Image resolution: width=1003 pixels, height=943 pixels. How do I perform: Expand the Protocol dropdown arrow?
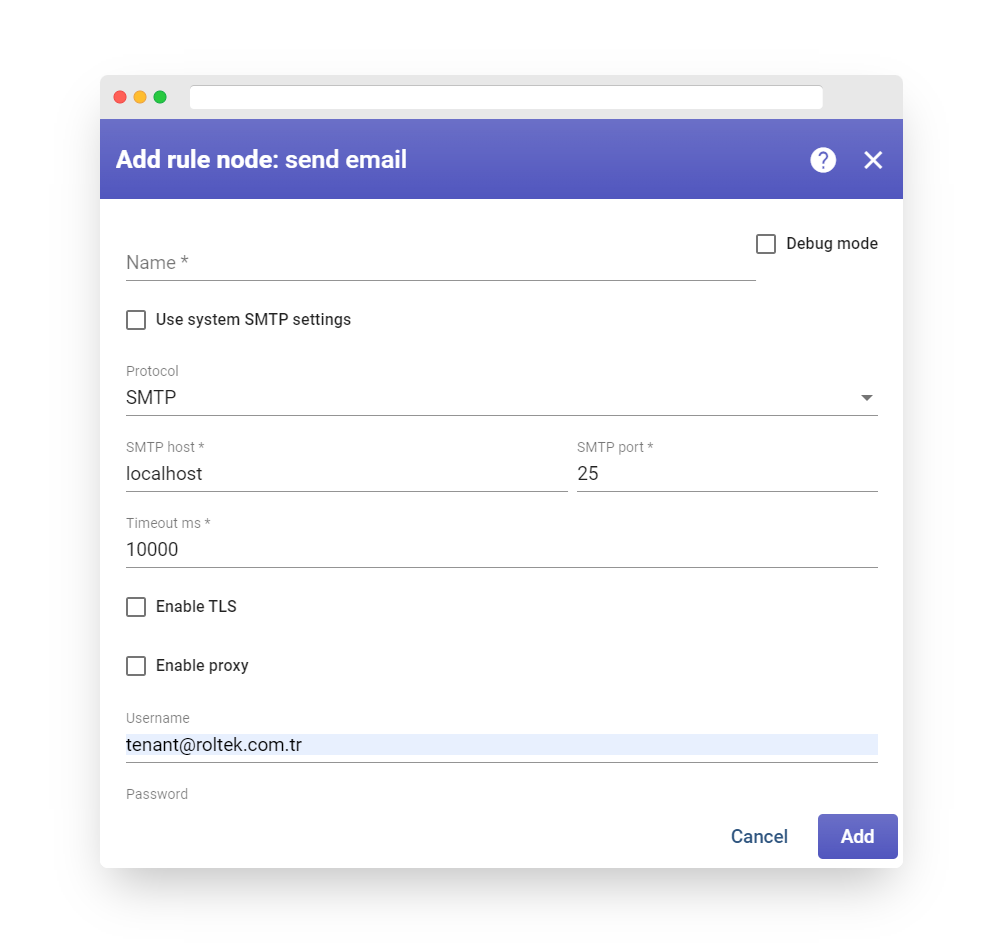(866, 398)
